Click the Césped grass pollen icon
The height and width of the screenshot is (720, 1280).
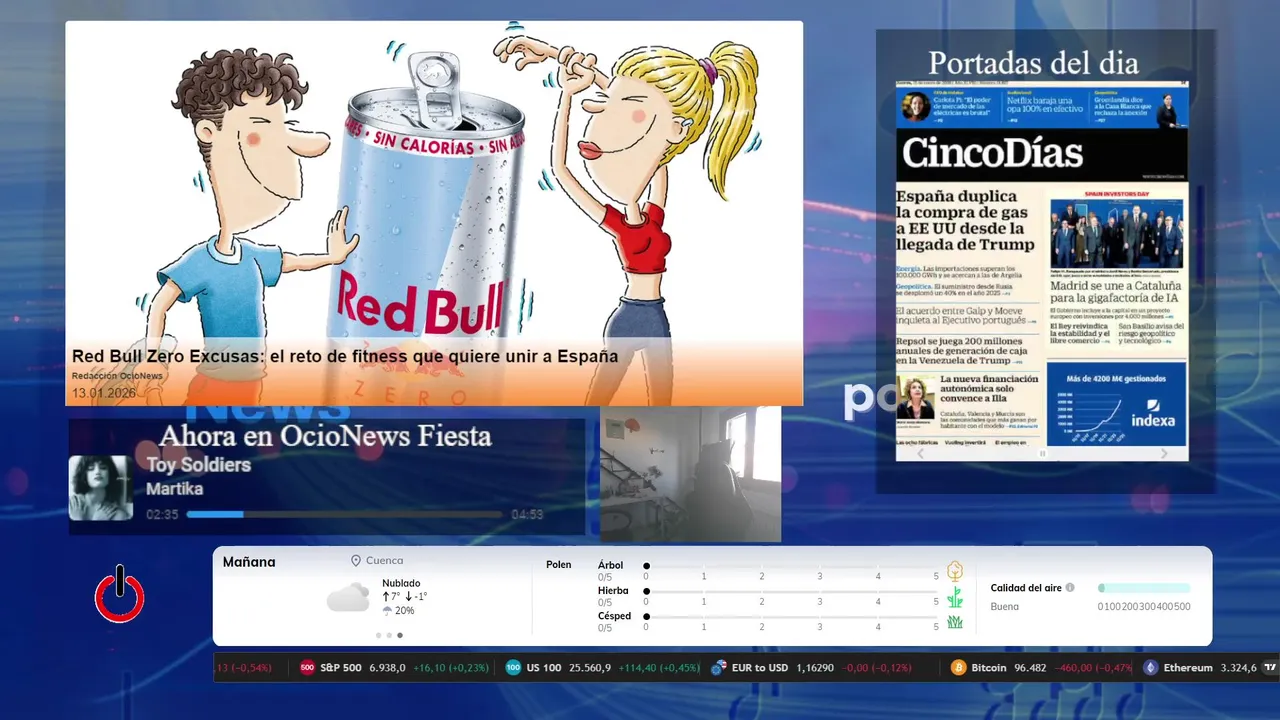[955, 622]
